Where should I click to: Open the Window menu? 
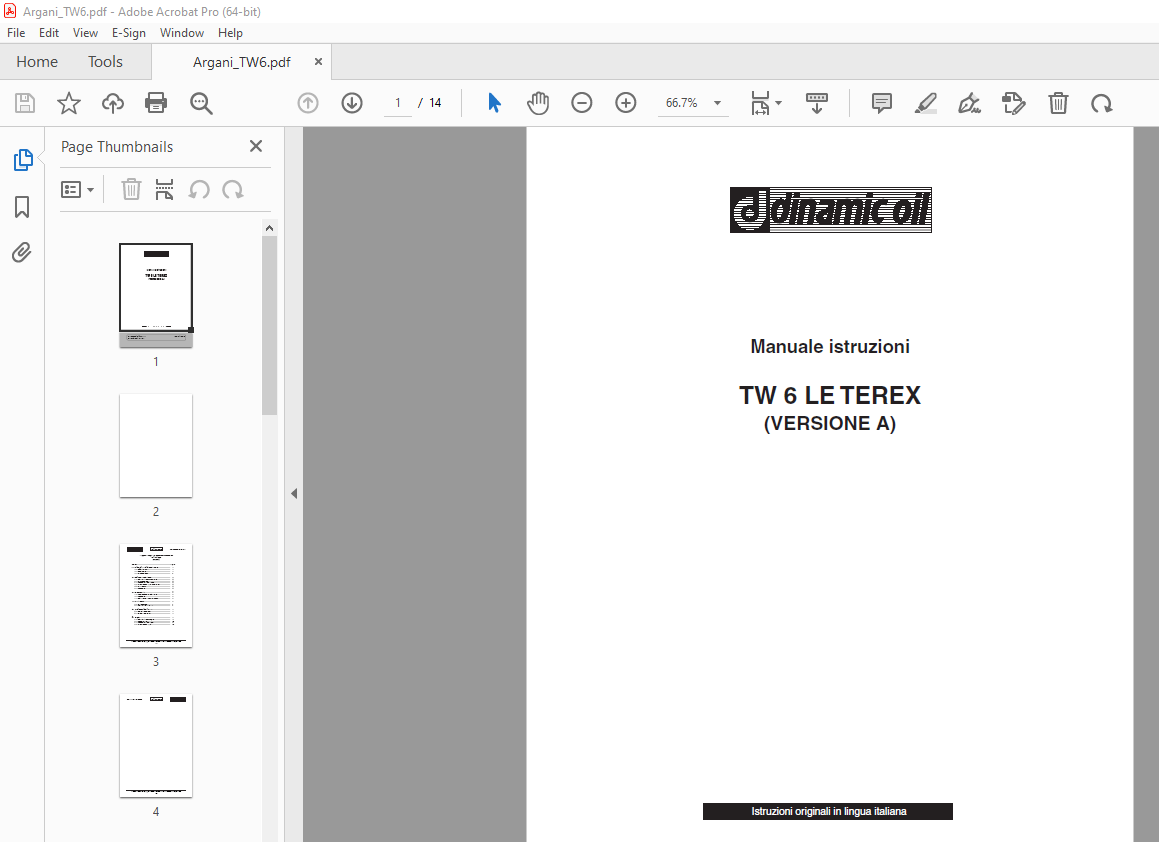coord(182,33)
